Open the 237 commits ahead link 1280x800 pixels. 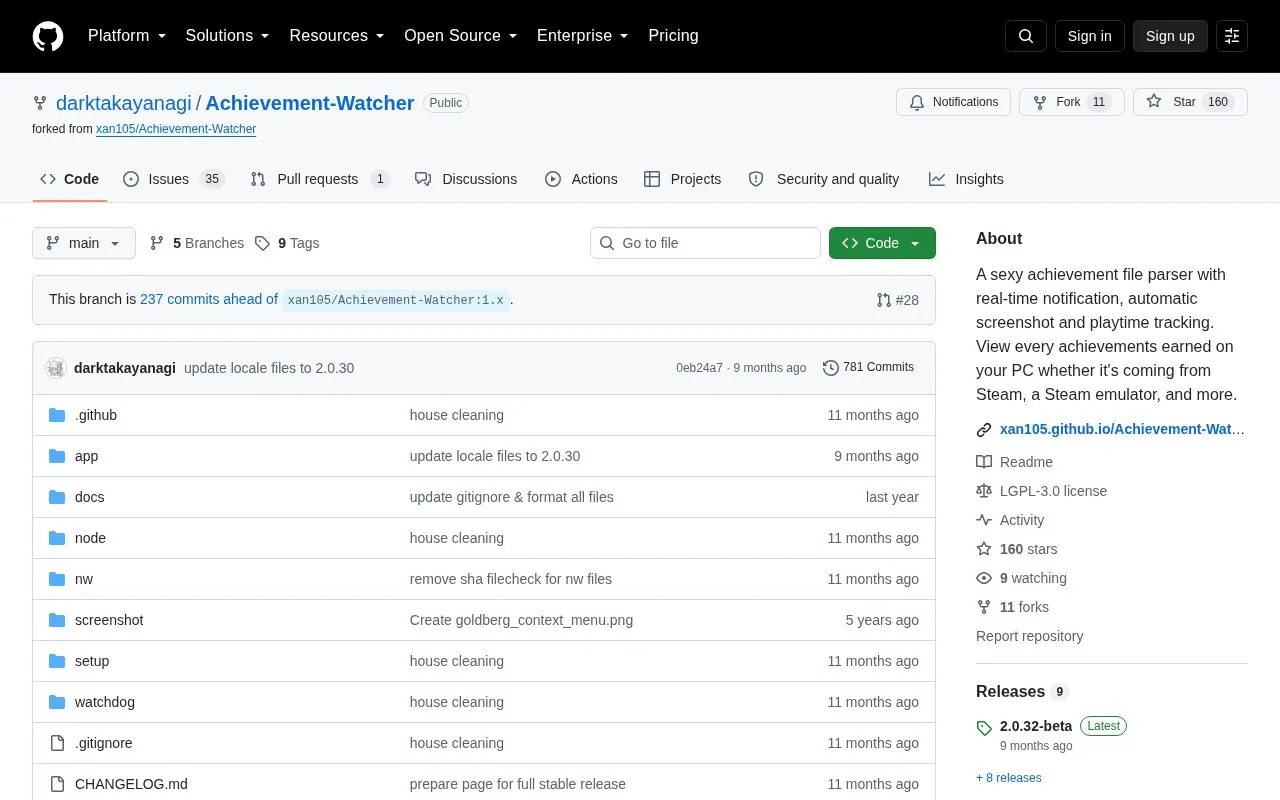[x=209, y=299]
